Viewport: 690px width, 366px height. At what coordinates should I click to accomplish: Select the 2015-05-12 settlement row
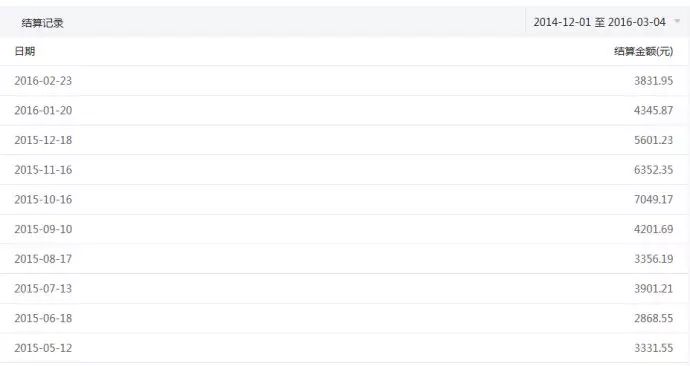(x=344, y=348)
